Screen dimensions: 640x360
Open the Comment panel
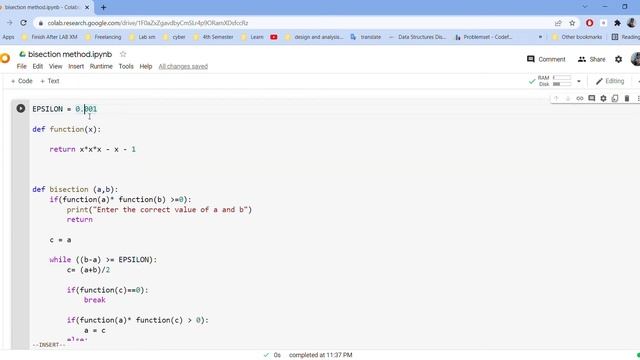(546, 59)
